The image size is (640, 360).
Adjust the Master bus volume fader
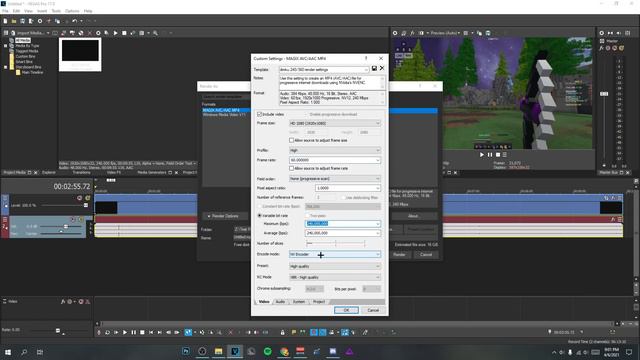point(604,94)
